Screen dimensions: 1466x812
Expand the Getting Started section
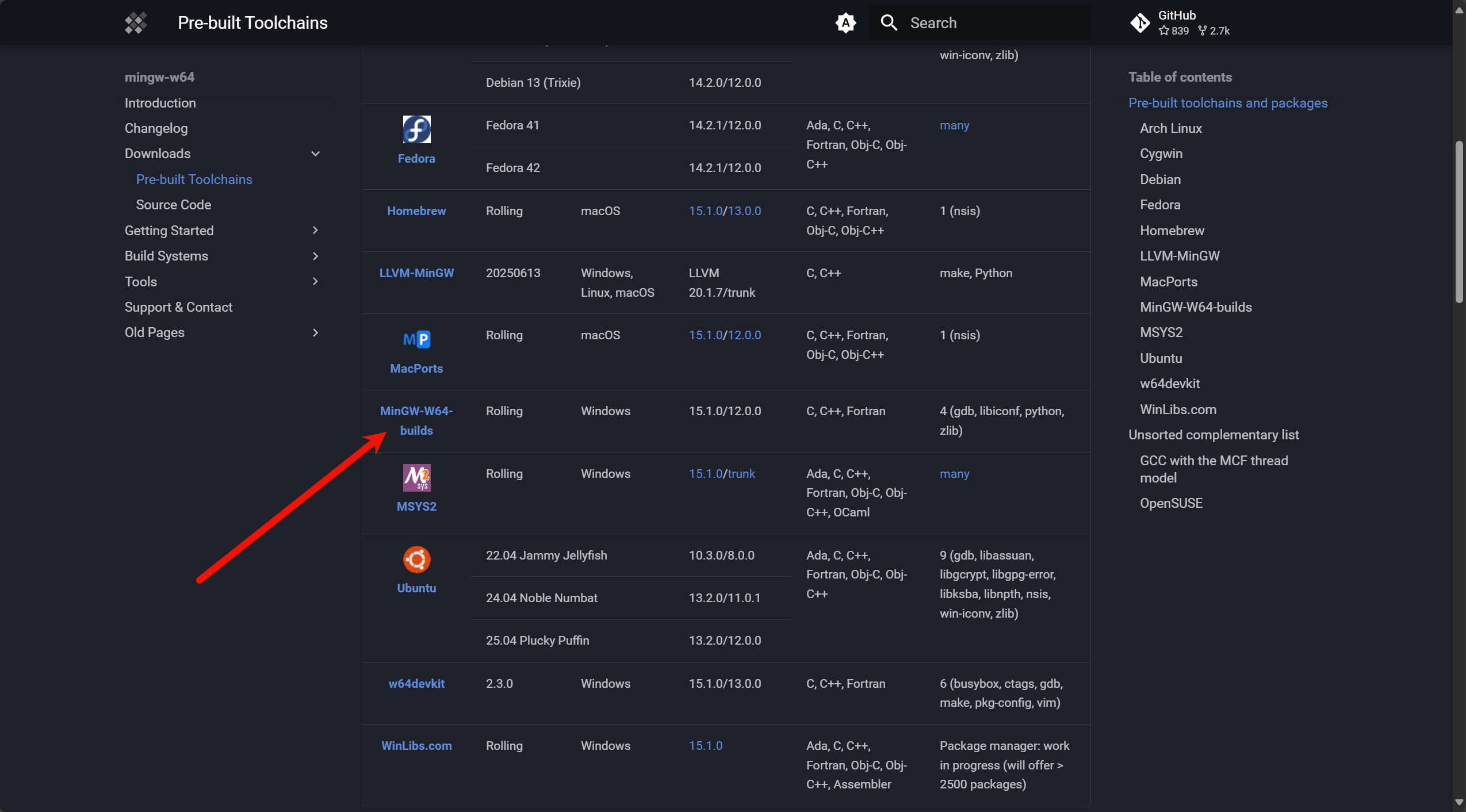pos(315,231)
